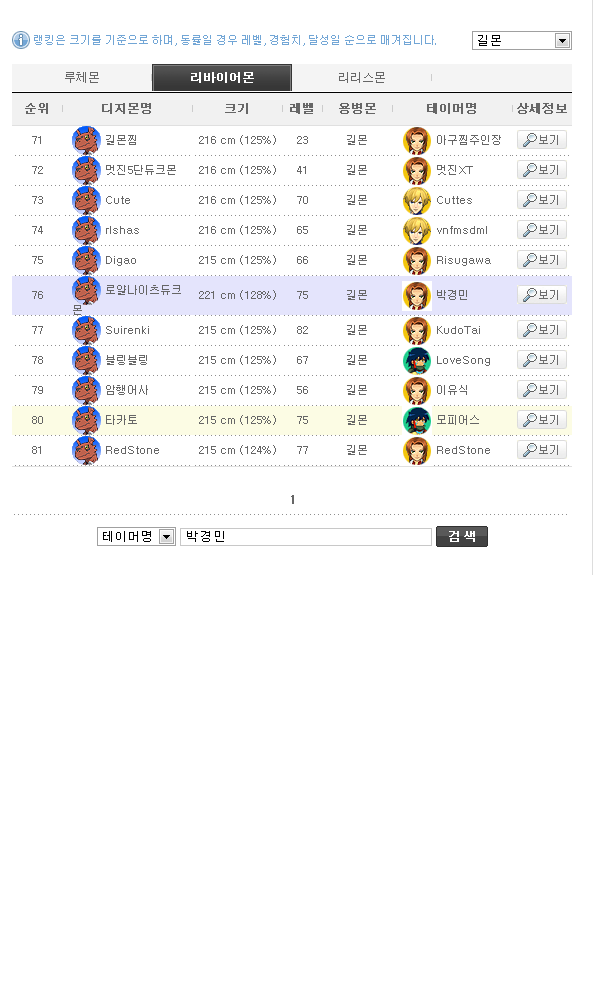Expand the 테이머명 search type dropdown

[x=136, y=537]
